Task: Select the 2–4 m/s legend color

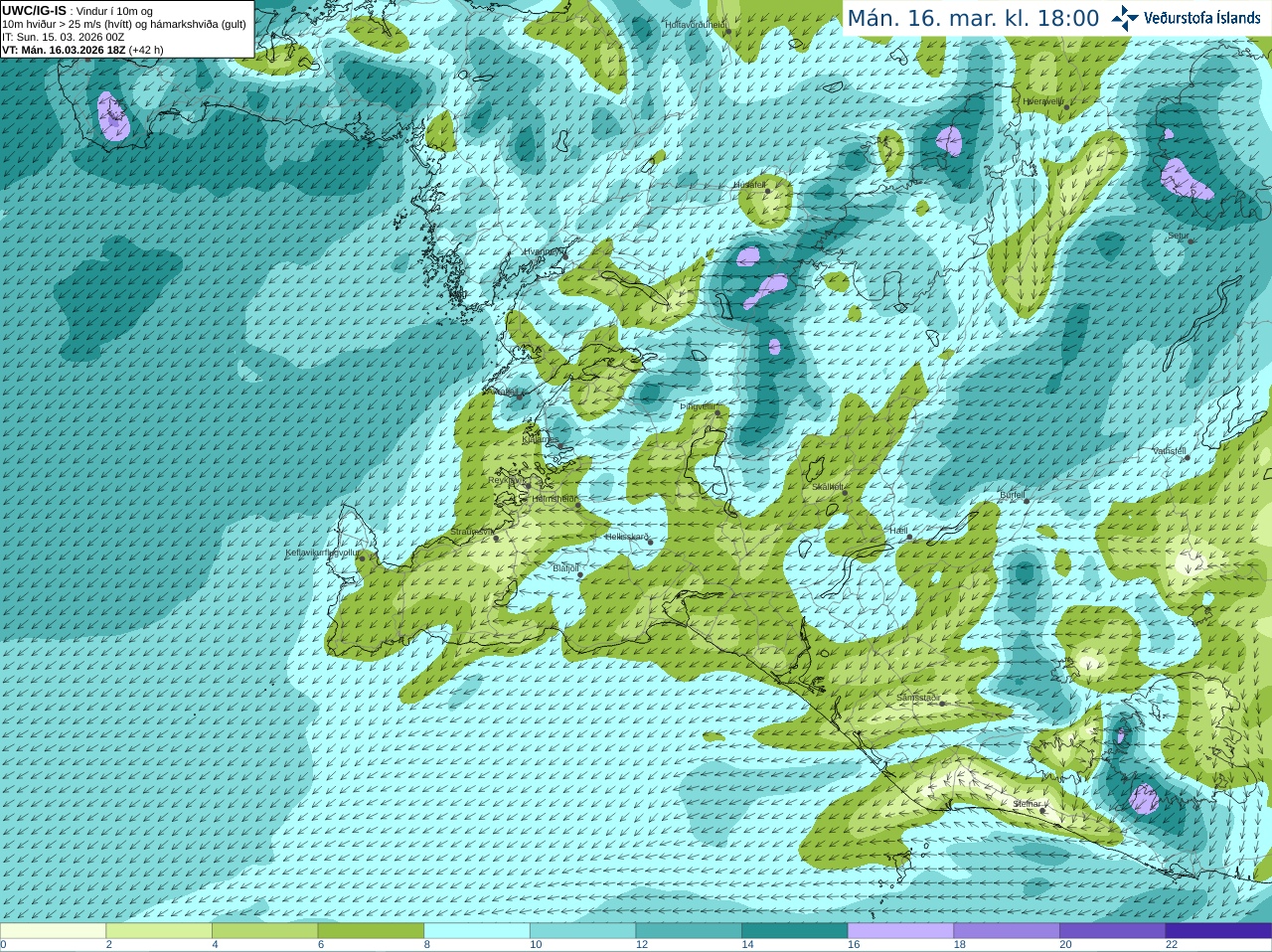Action: [x=159, y=931]
